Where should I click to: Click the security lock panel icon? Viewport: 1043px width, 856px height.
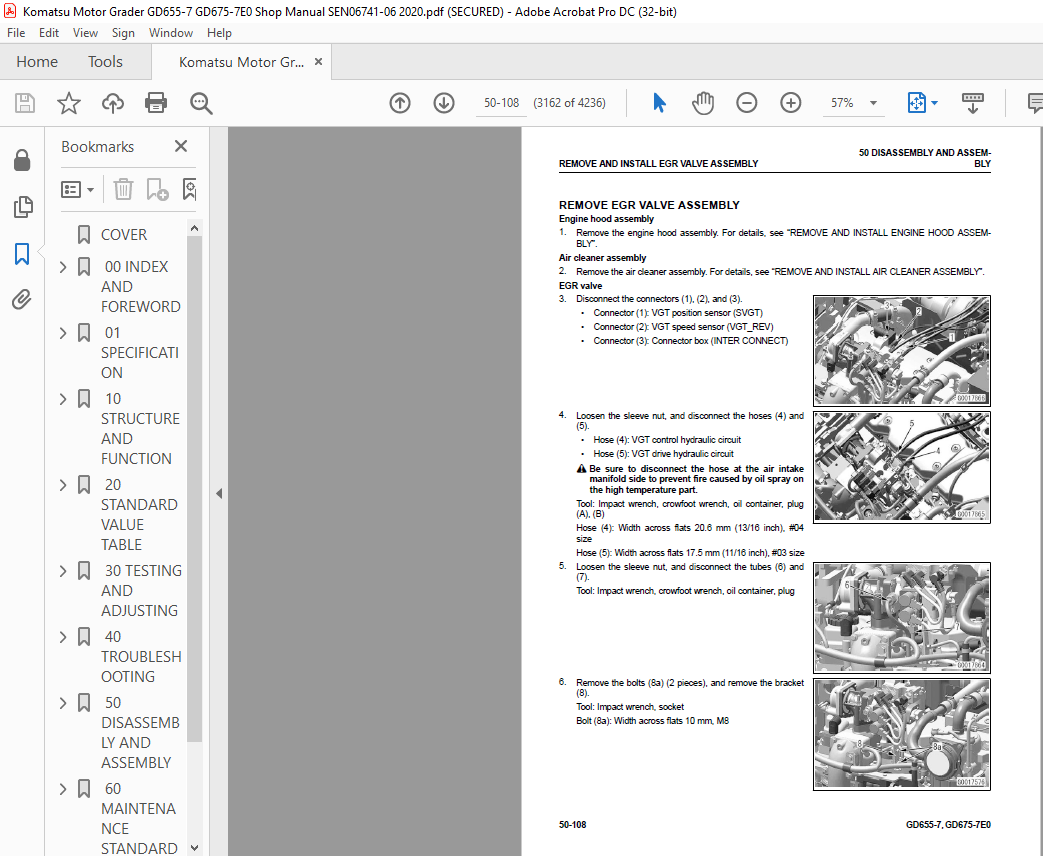point(22,160)
